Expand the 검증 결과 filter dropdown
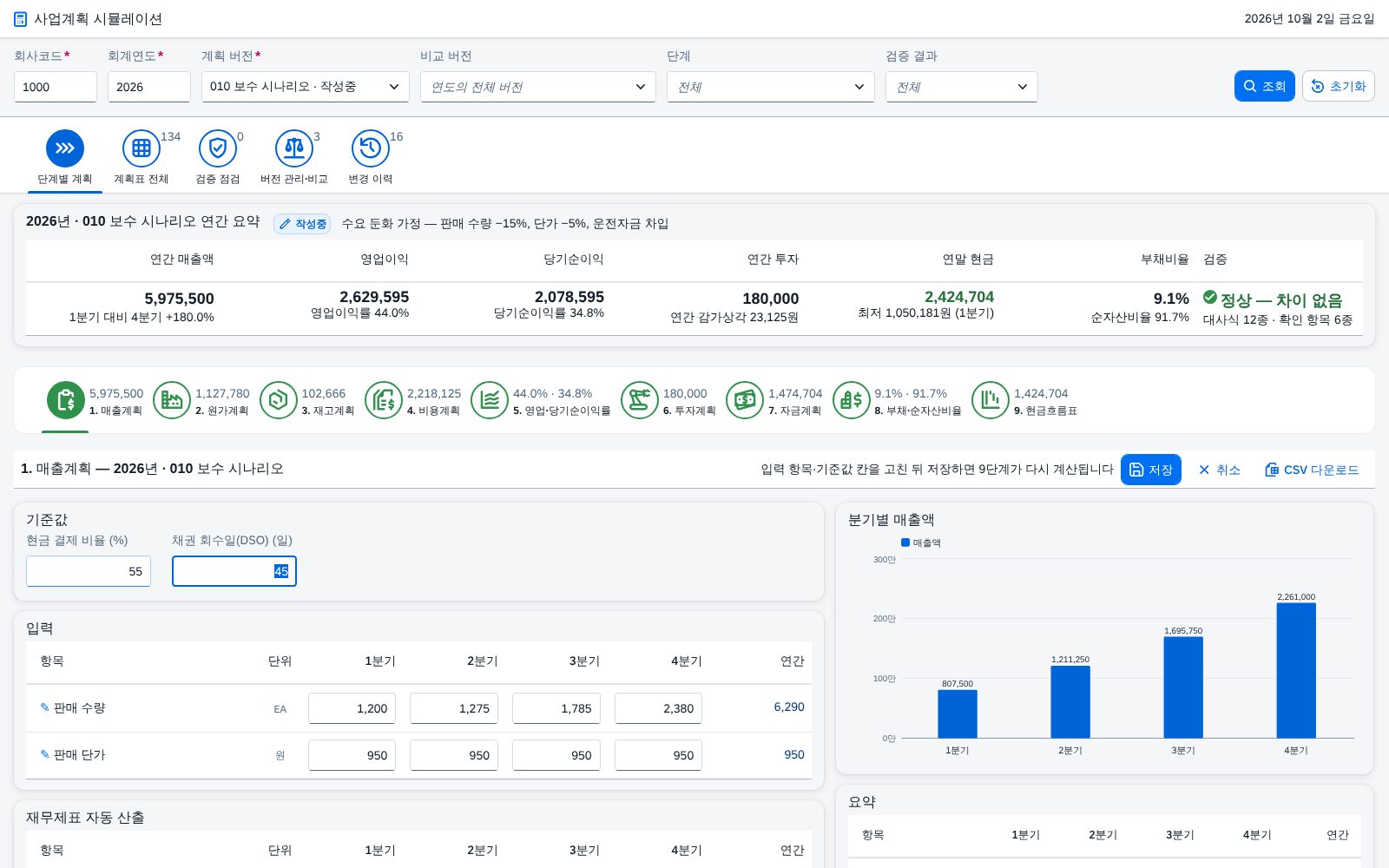 point(962,87)
